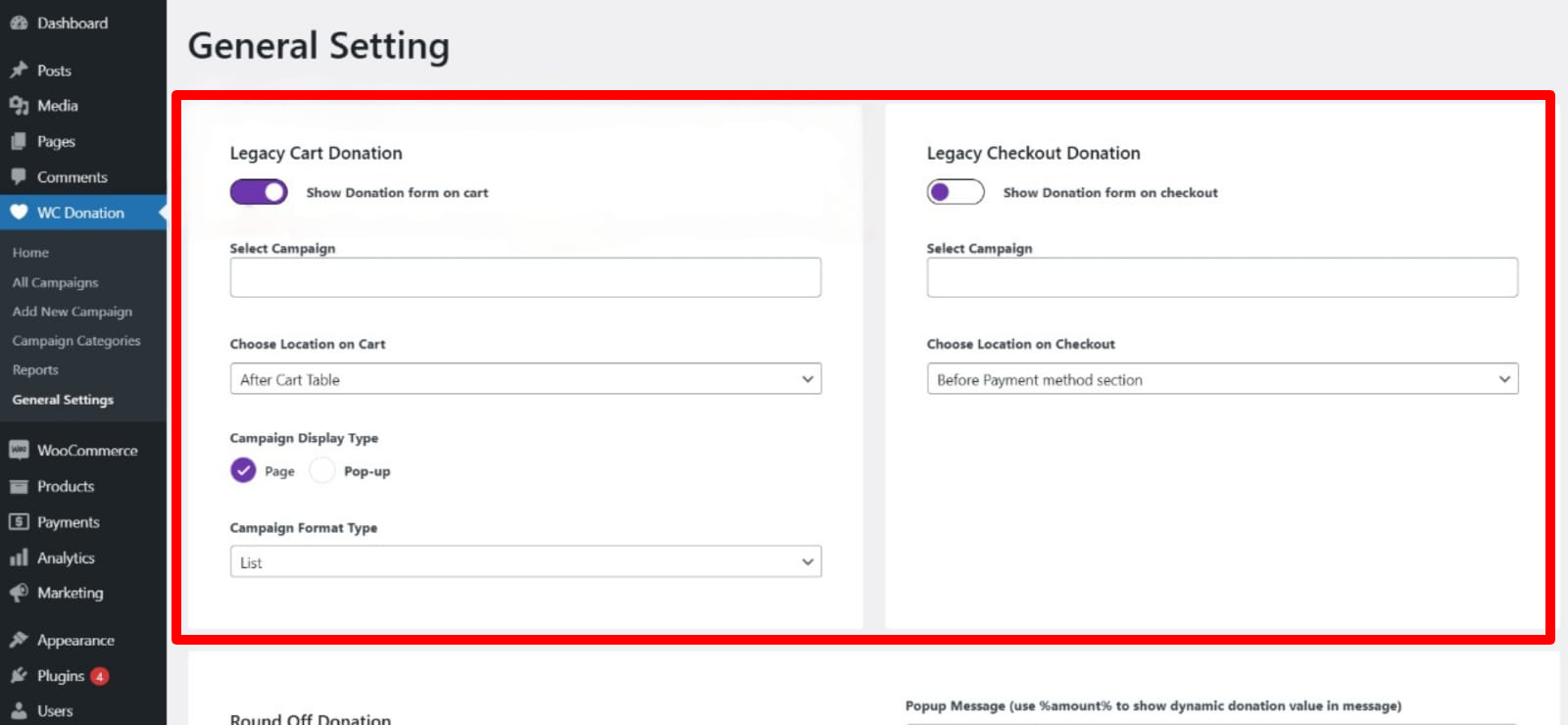Click the Posts pin icon

[20, 70]
